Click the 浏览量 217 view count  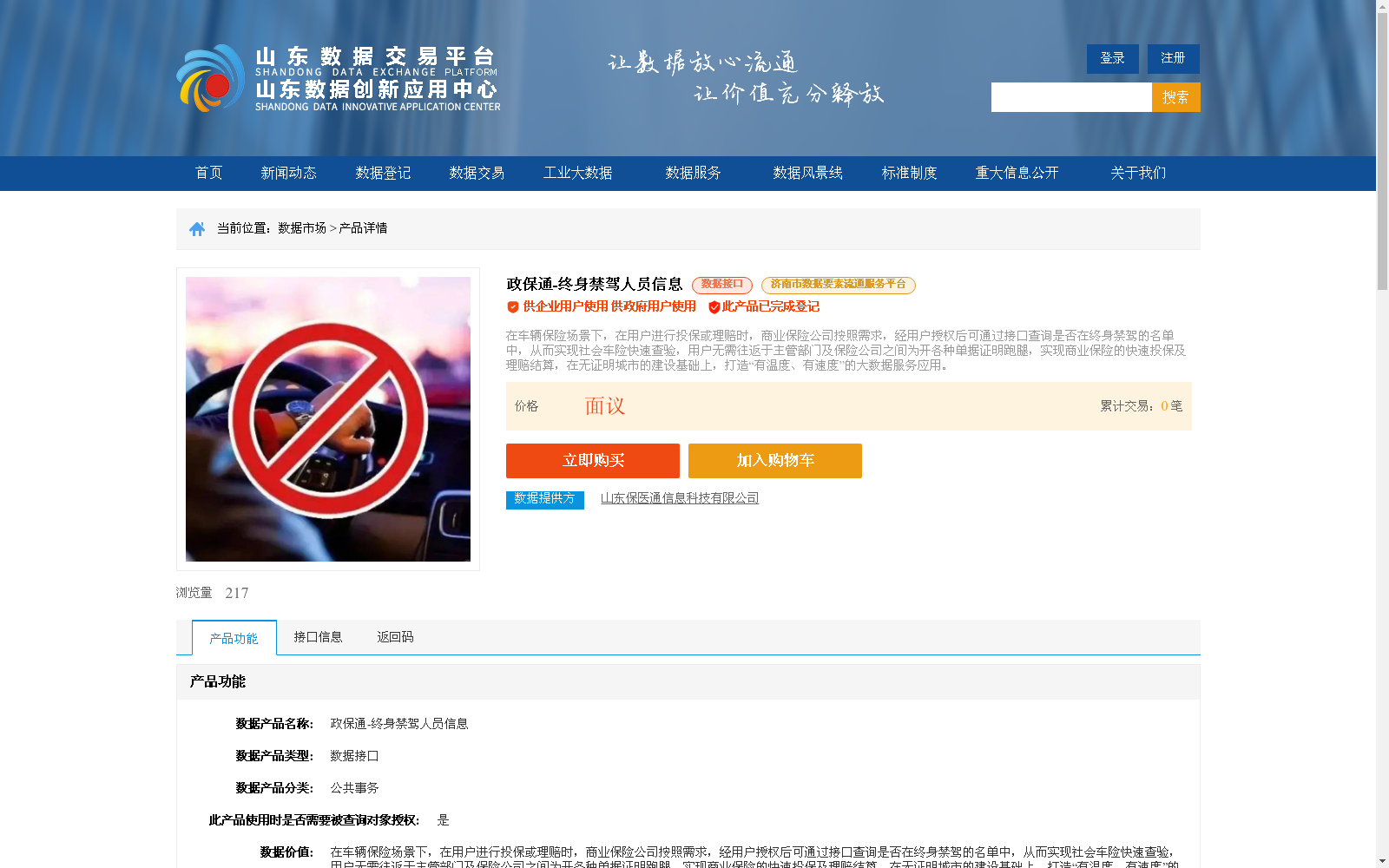click(212, 593)
